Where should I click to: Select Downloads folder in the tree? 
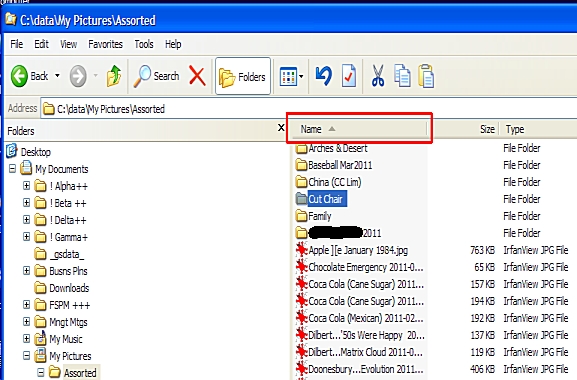tap(69, 288)
